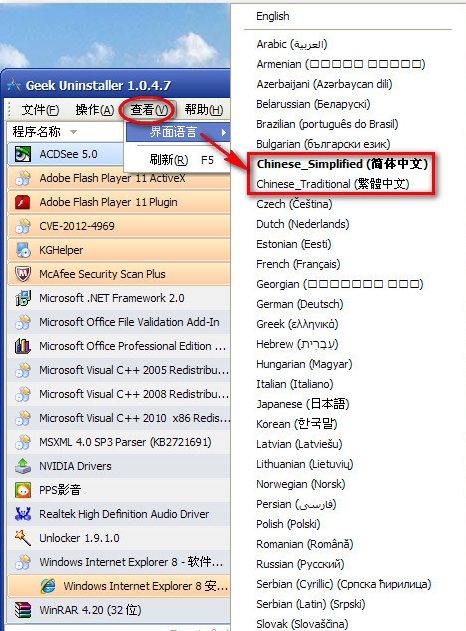Click the Unlocker magic wand icon
The image size is (466, 631).
click(x=23, y=538)
